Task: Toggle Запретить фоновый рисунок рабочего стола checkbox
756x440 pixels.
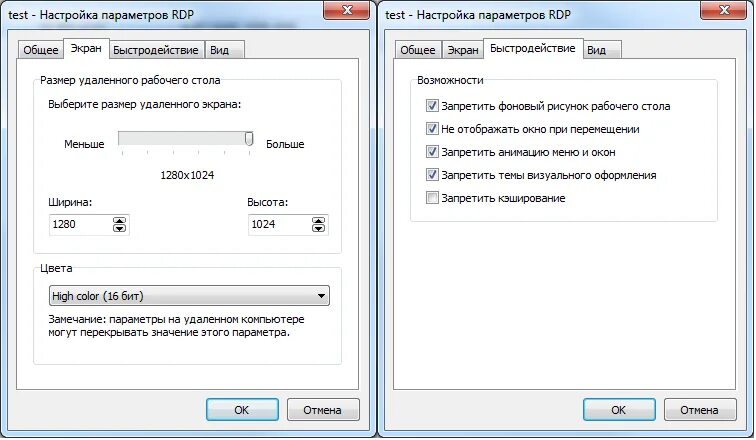Action: point(432,106)
